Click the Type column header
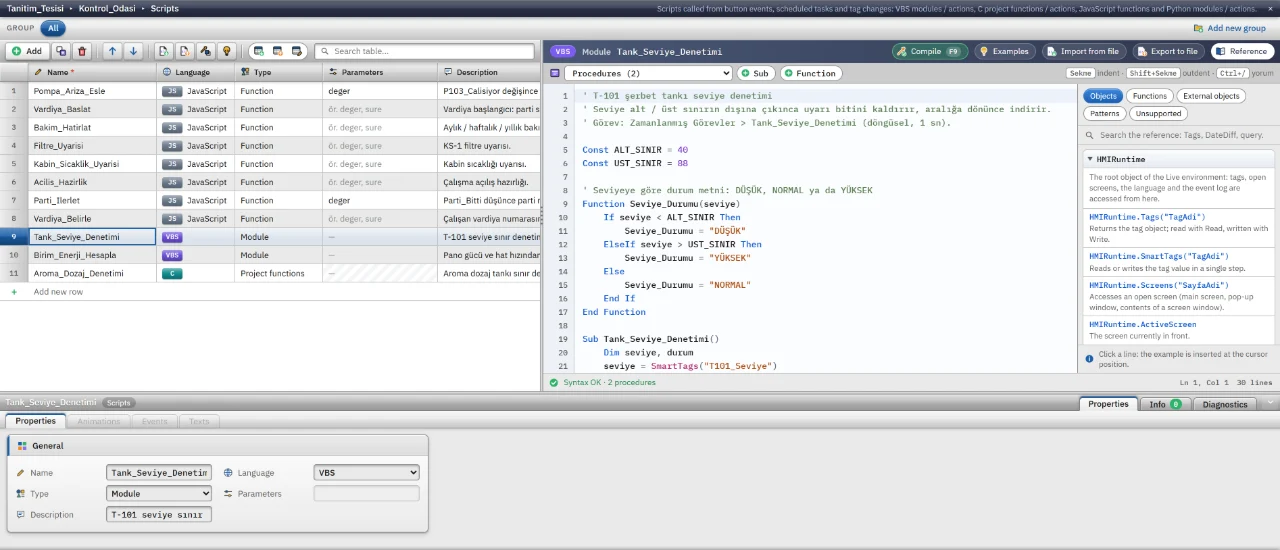This screenshot has height=550, width=1280. tap(279, 72)
